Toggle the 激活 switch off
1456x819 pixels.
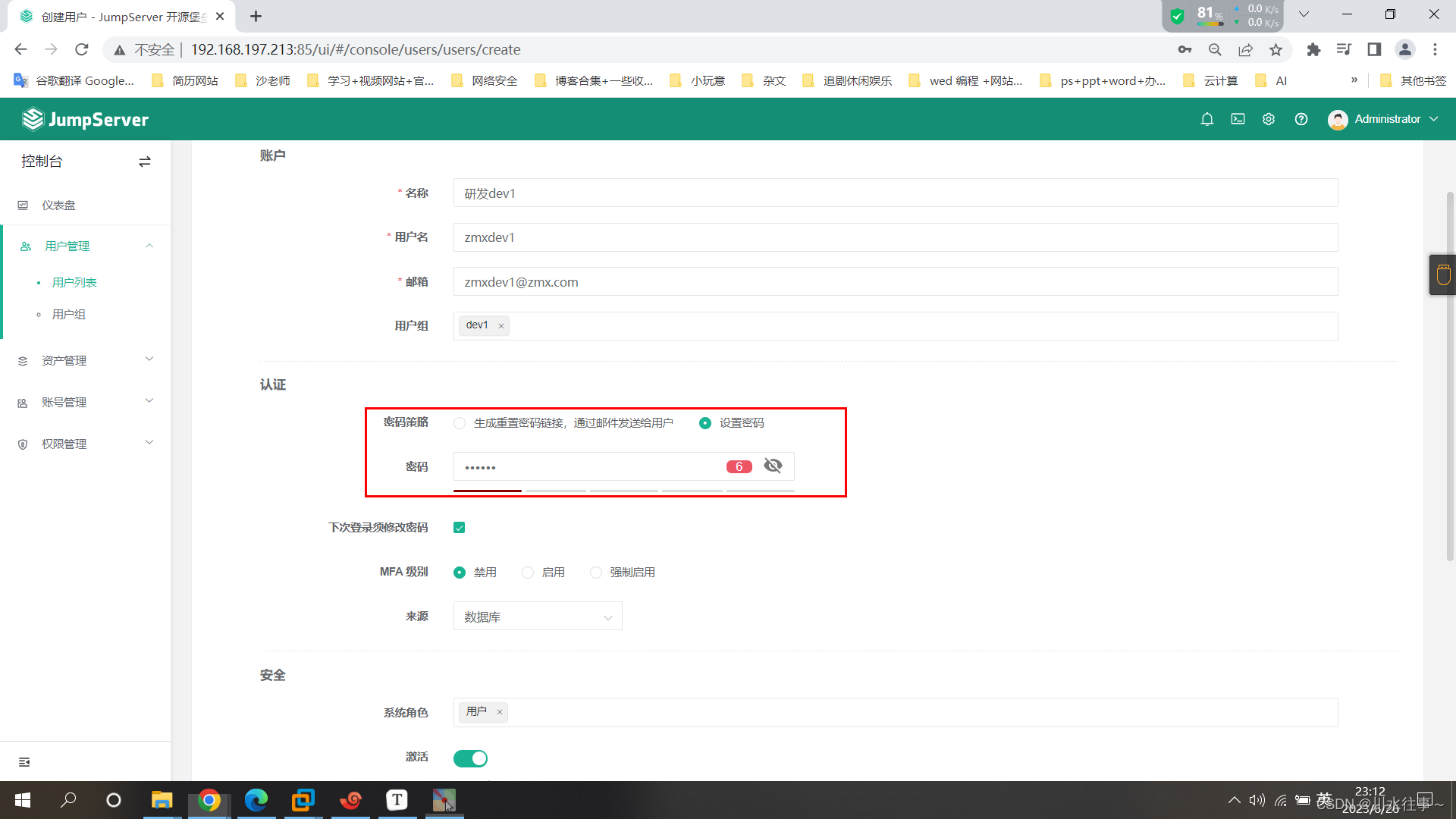pyautogui.click(x=470, y=758)
